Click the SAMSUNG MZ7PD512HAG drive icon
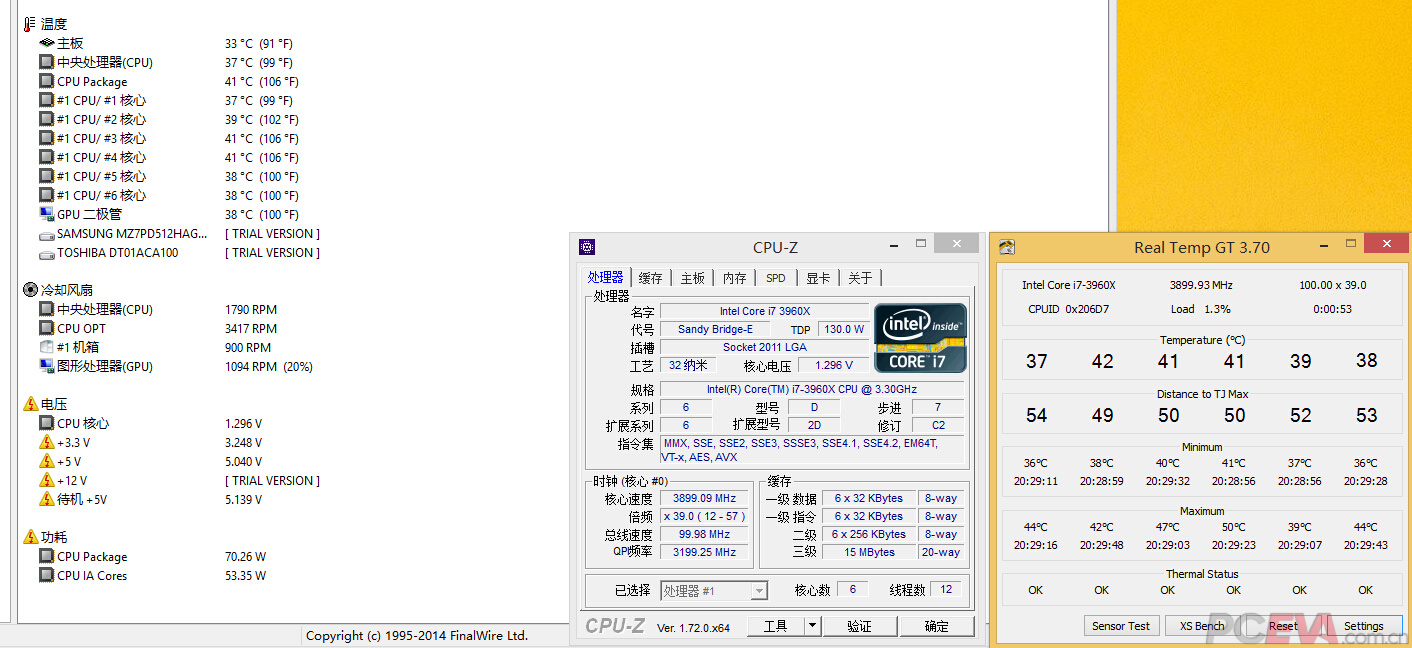1412x648 pixels. tap(46, 233)
